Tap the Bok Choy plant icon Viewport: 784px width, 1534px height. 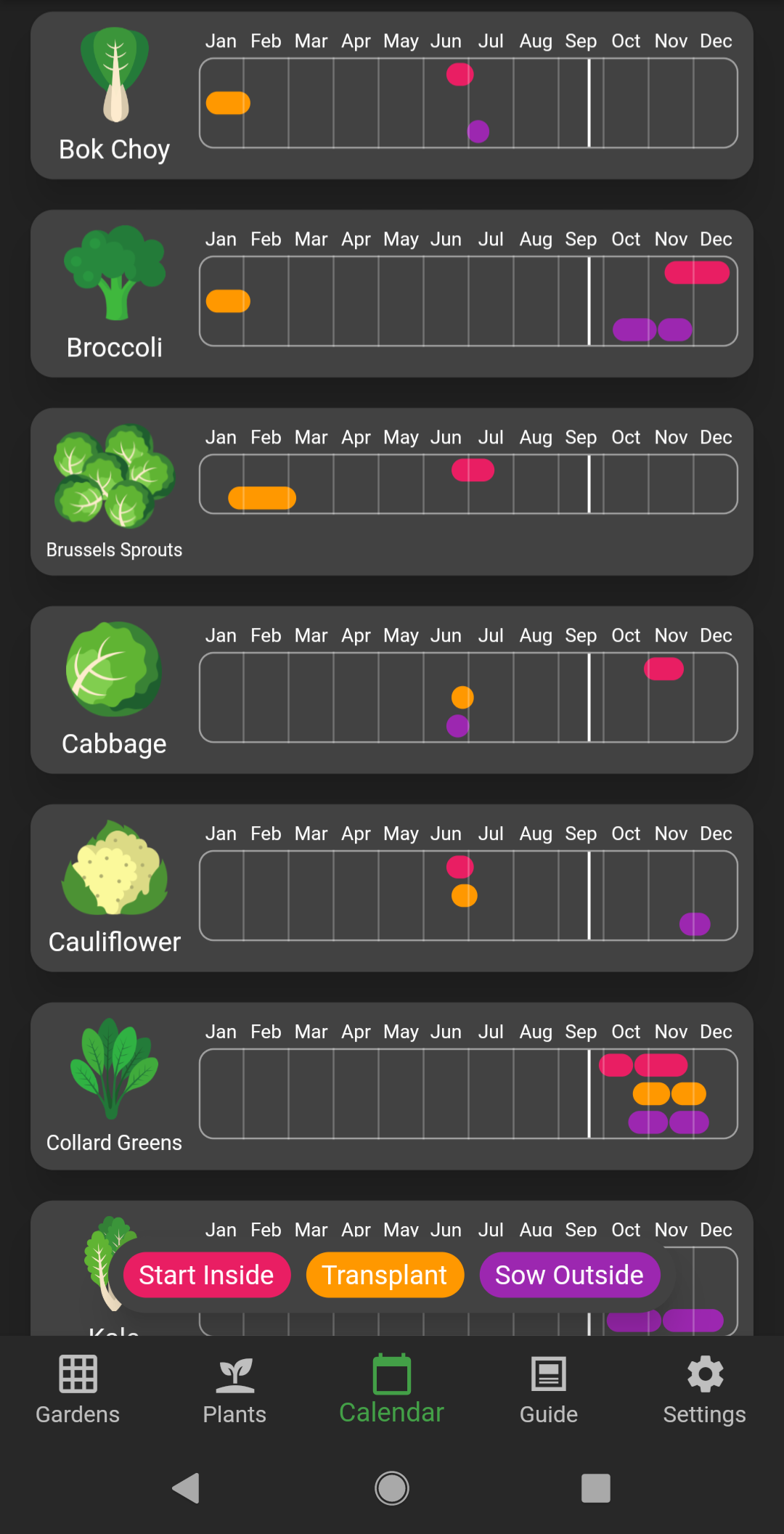coord(115,75)
